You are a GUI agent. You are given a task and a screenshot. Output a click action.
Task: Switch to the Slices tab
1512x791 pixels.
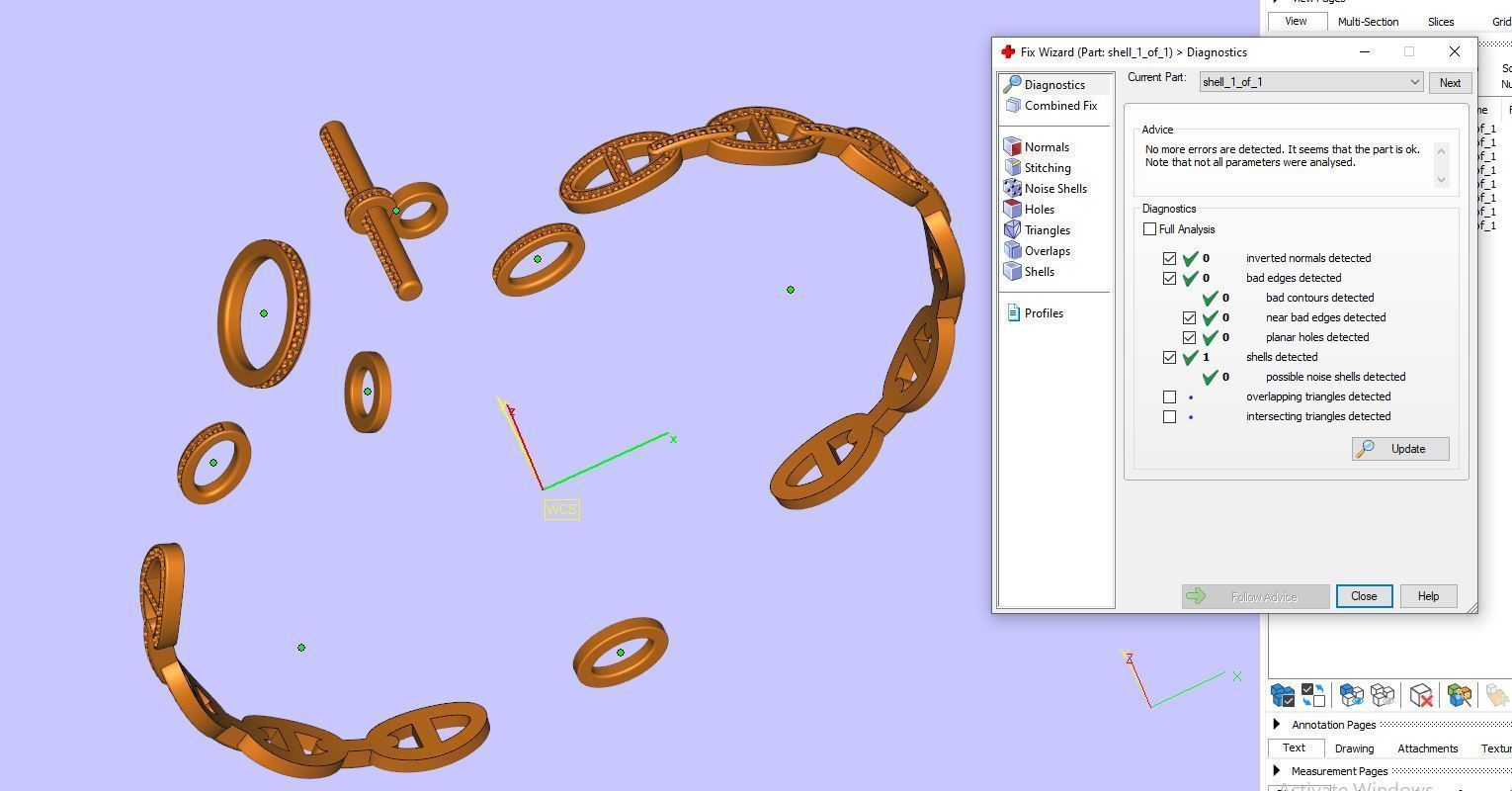pos(1440,22)
